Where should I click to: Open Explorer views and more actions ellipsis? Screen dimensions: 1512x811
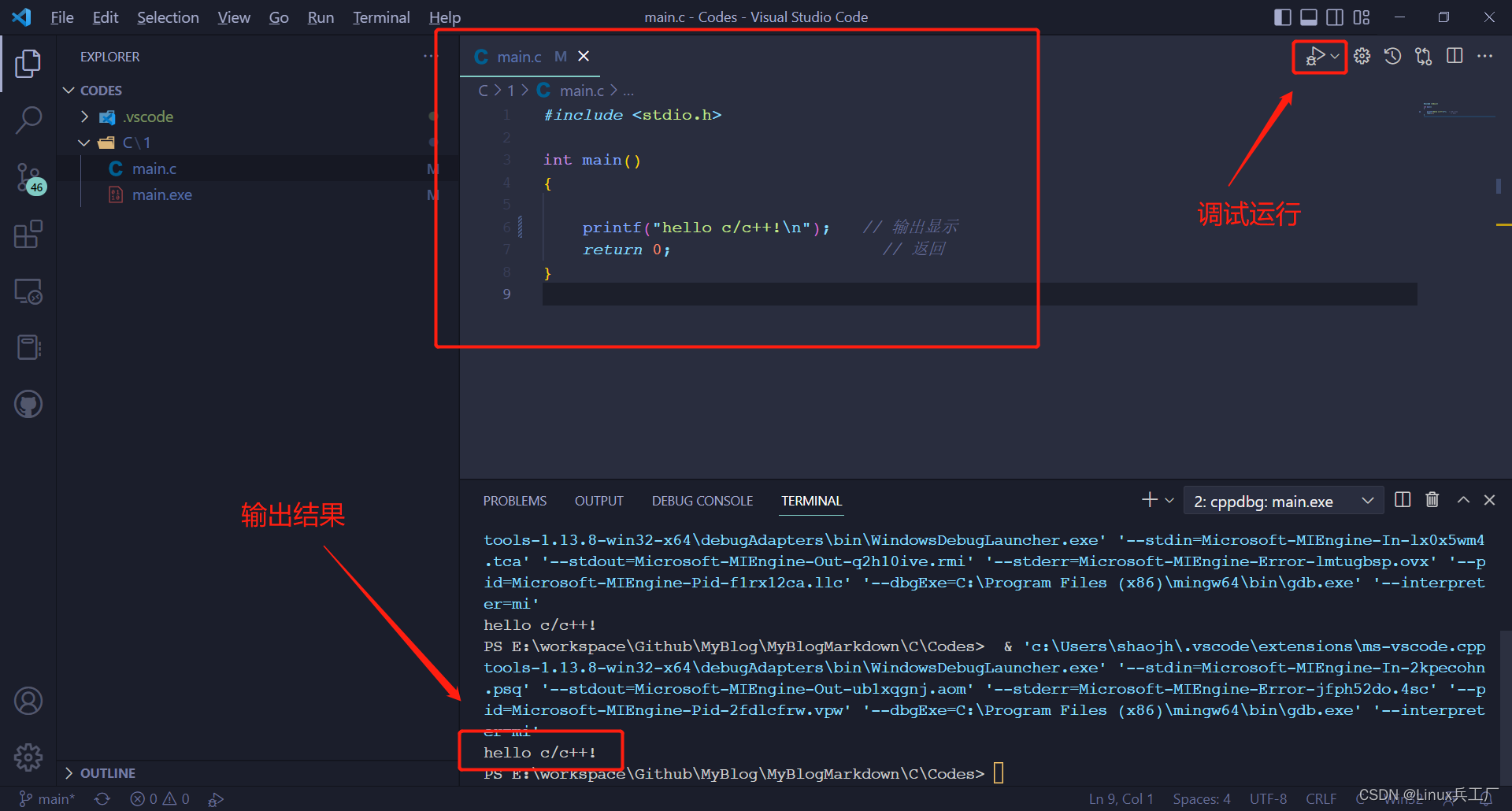coord(429,56)
